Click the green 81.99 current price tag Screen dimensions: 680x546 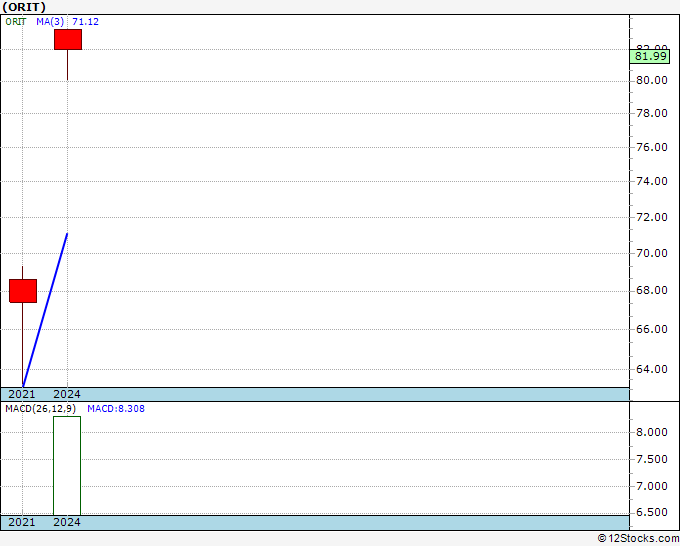(650, 56)
